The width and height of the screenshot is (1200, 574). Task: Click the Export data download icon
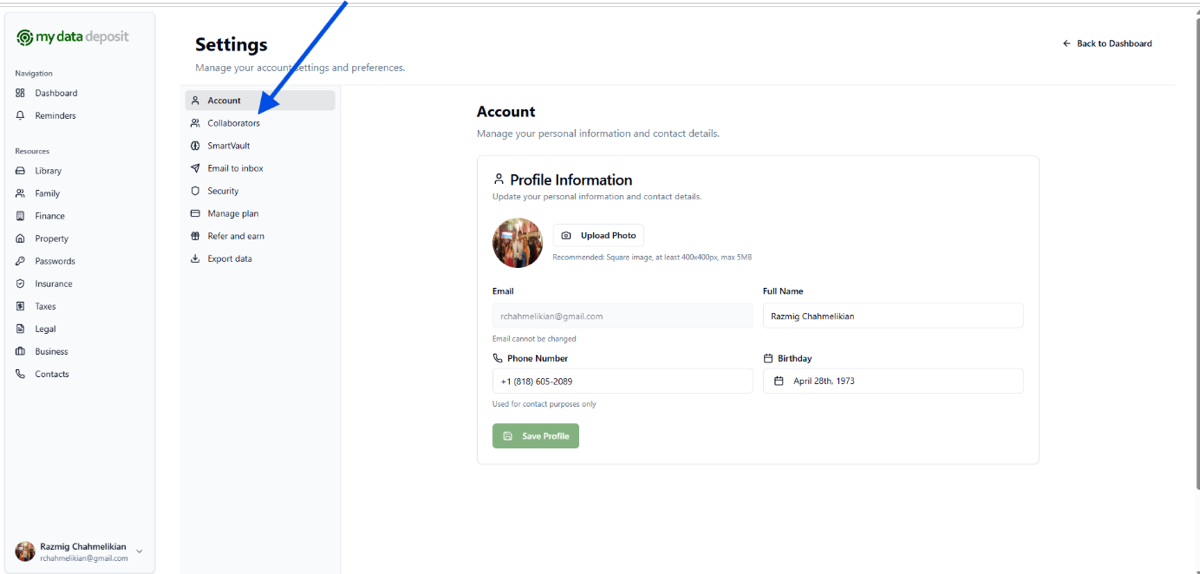click(196, 259)
